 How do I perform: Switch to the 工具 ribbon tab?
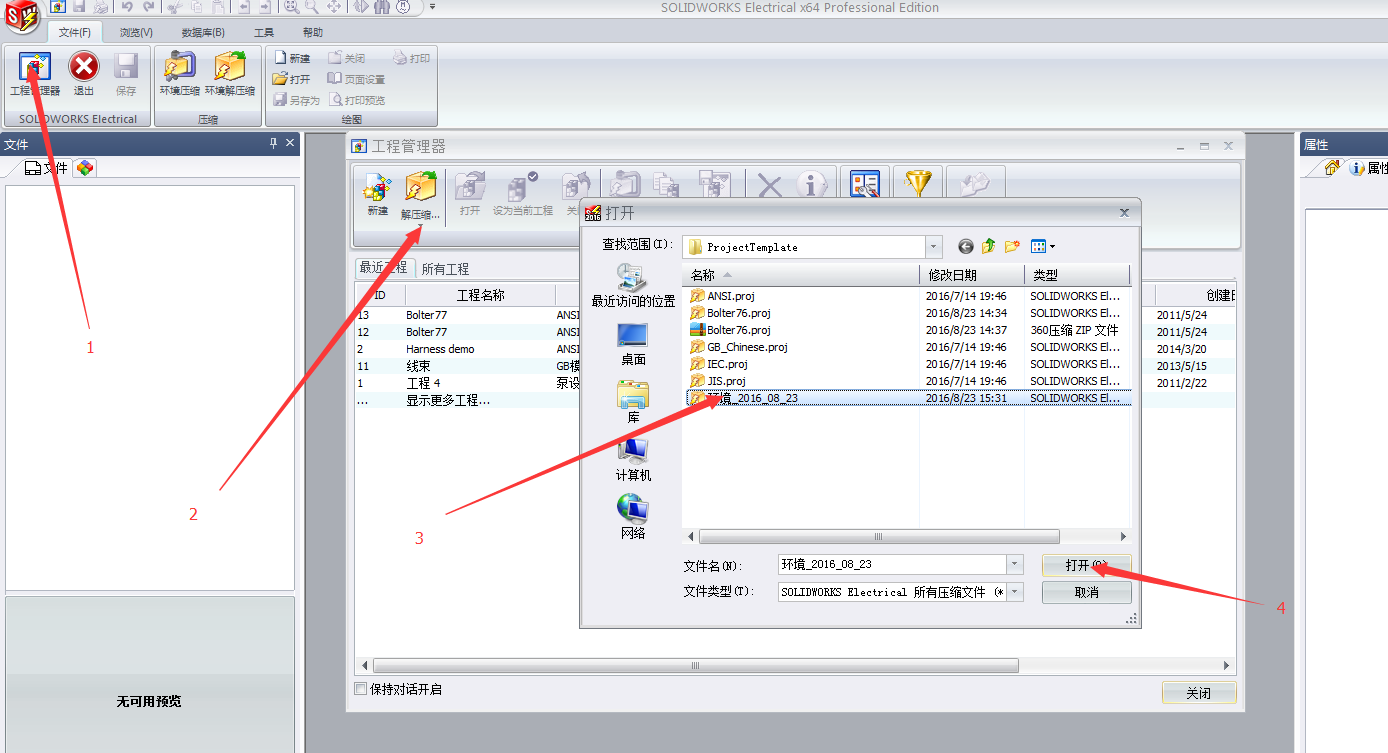(264, 32)
